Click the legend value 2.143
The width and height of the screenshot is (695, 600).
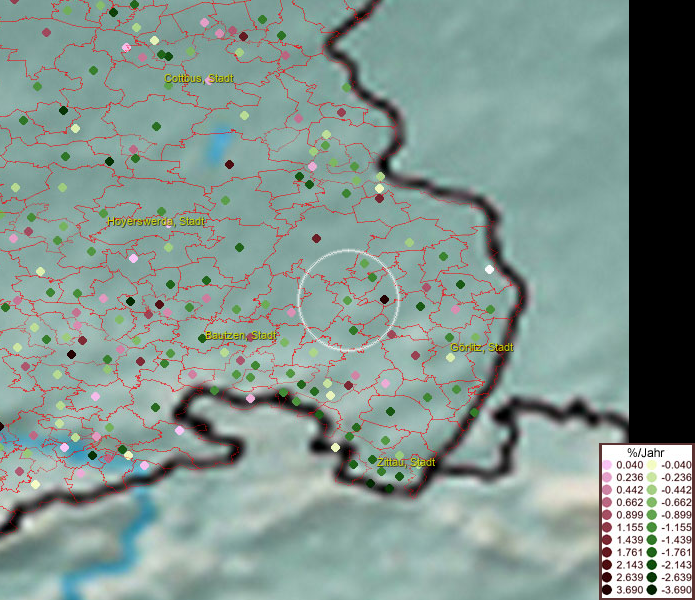[629, 565]
